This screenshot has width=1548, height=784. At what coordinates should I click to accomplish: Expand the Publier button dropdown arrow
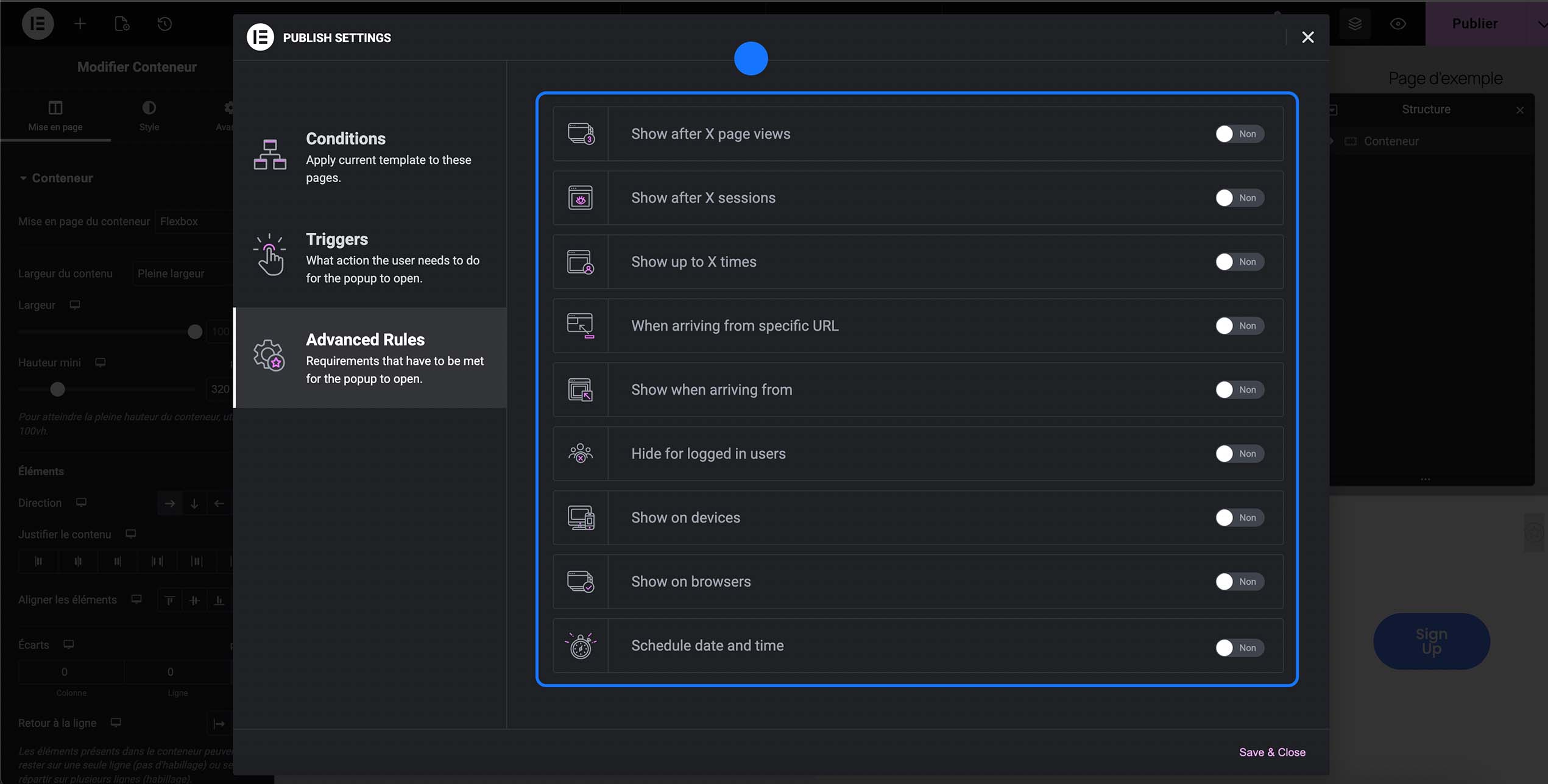pos(1541,24)
